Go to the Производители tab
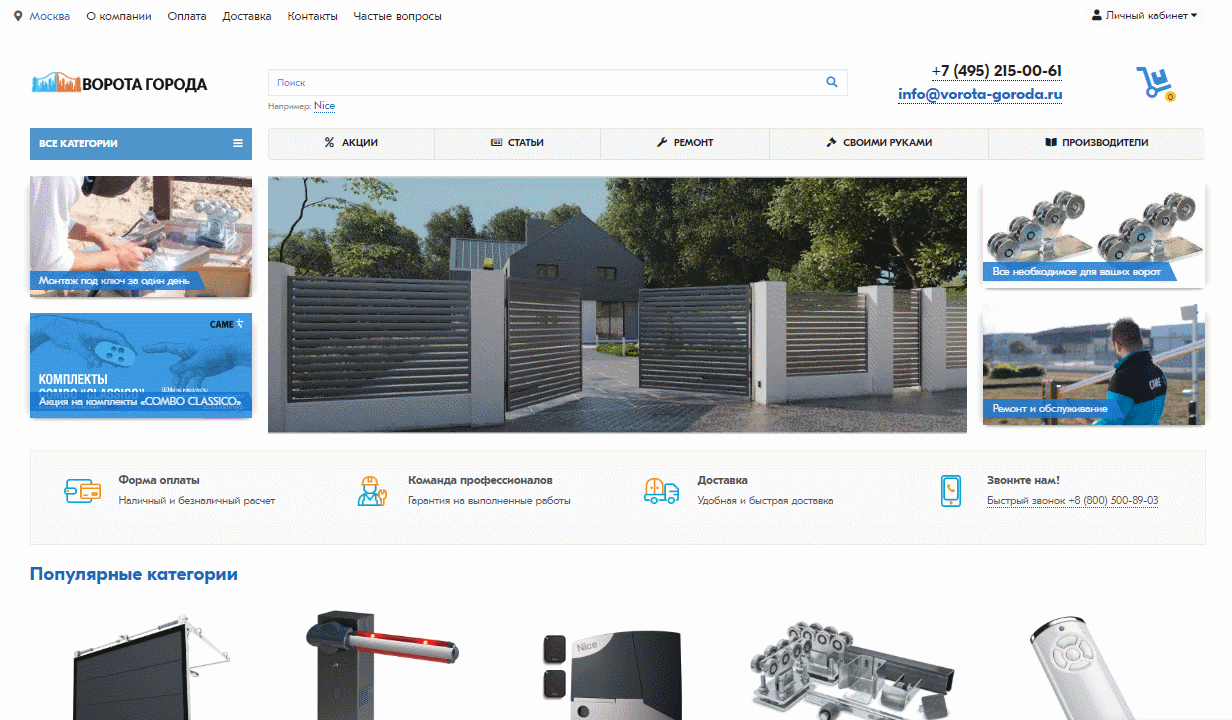Screen dimensions: 1232x720 (1096, 143)
